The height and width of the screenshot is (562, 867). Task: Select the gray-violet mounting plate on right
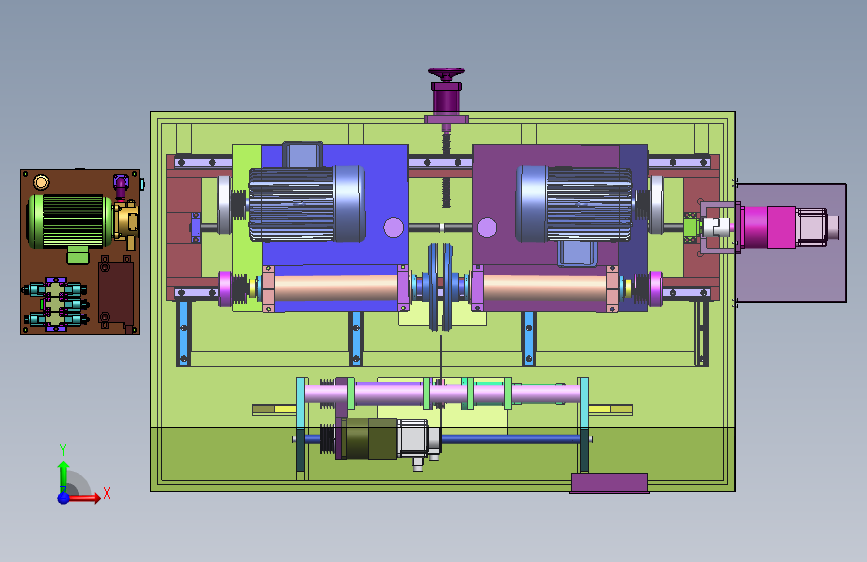coord(791,243)
